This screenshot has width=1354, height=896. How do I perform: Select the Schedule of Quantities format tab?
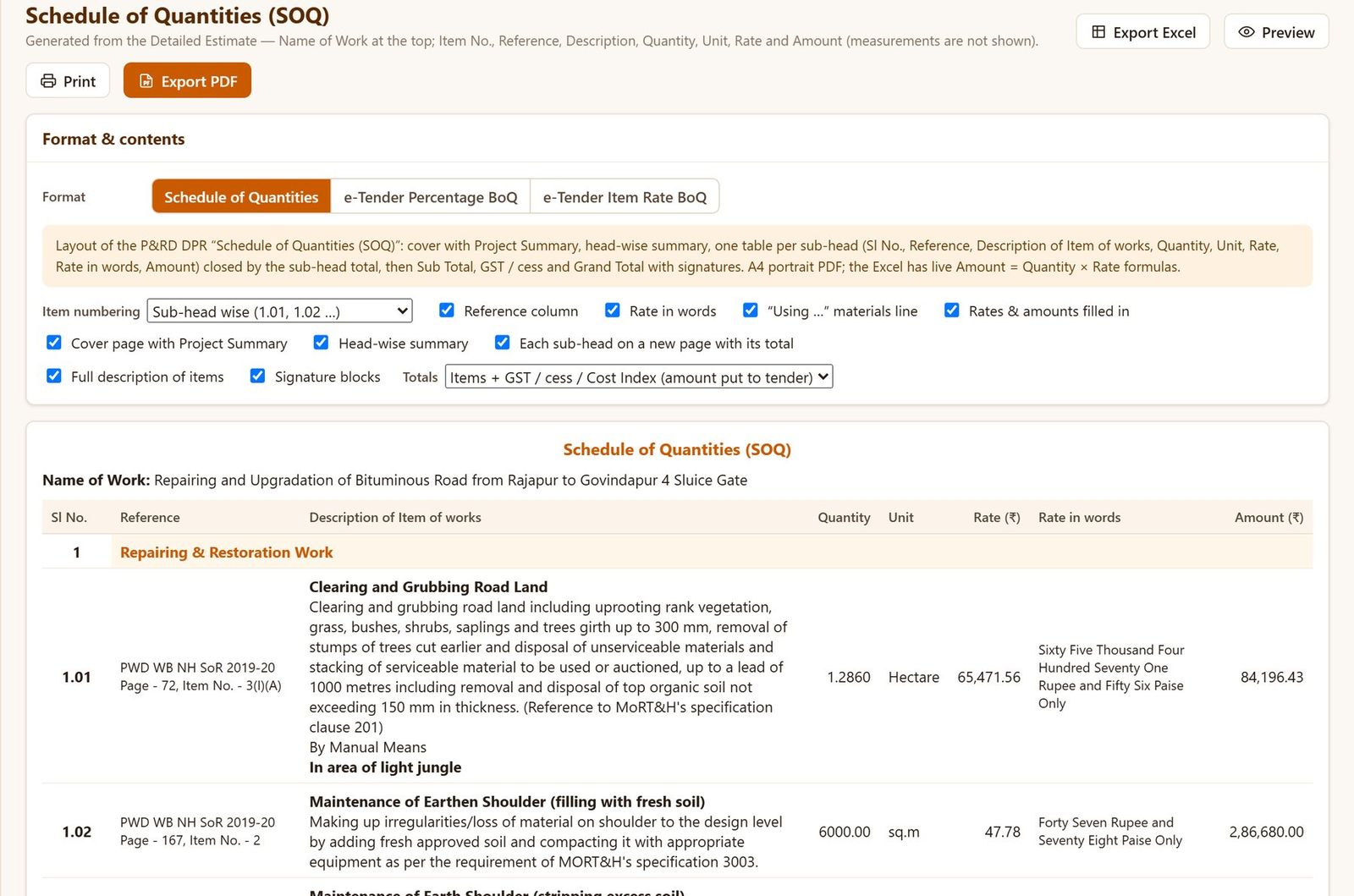click(x=241, y=197)
